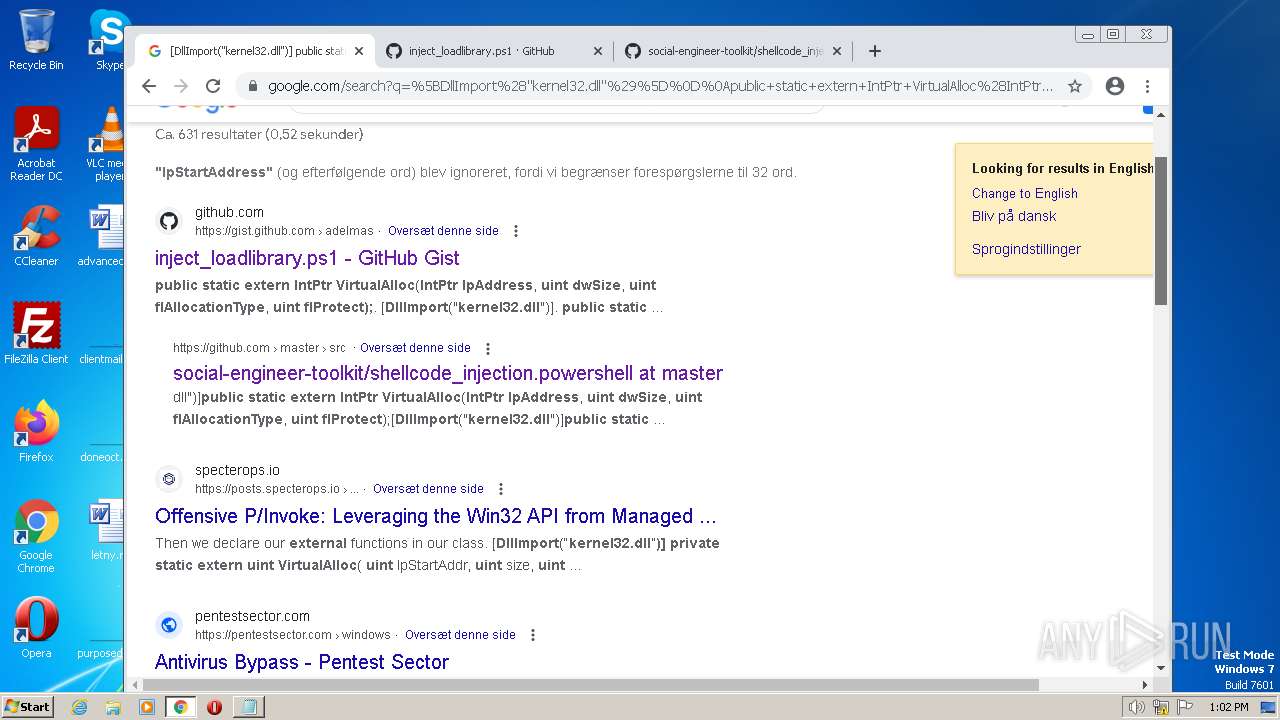Go back in Chrome
The image size is (1280, 720).
(x=149, y=86)
